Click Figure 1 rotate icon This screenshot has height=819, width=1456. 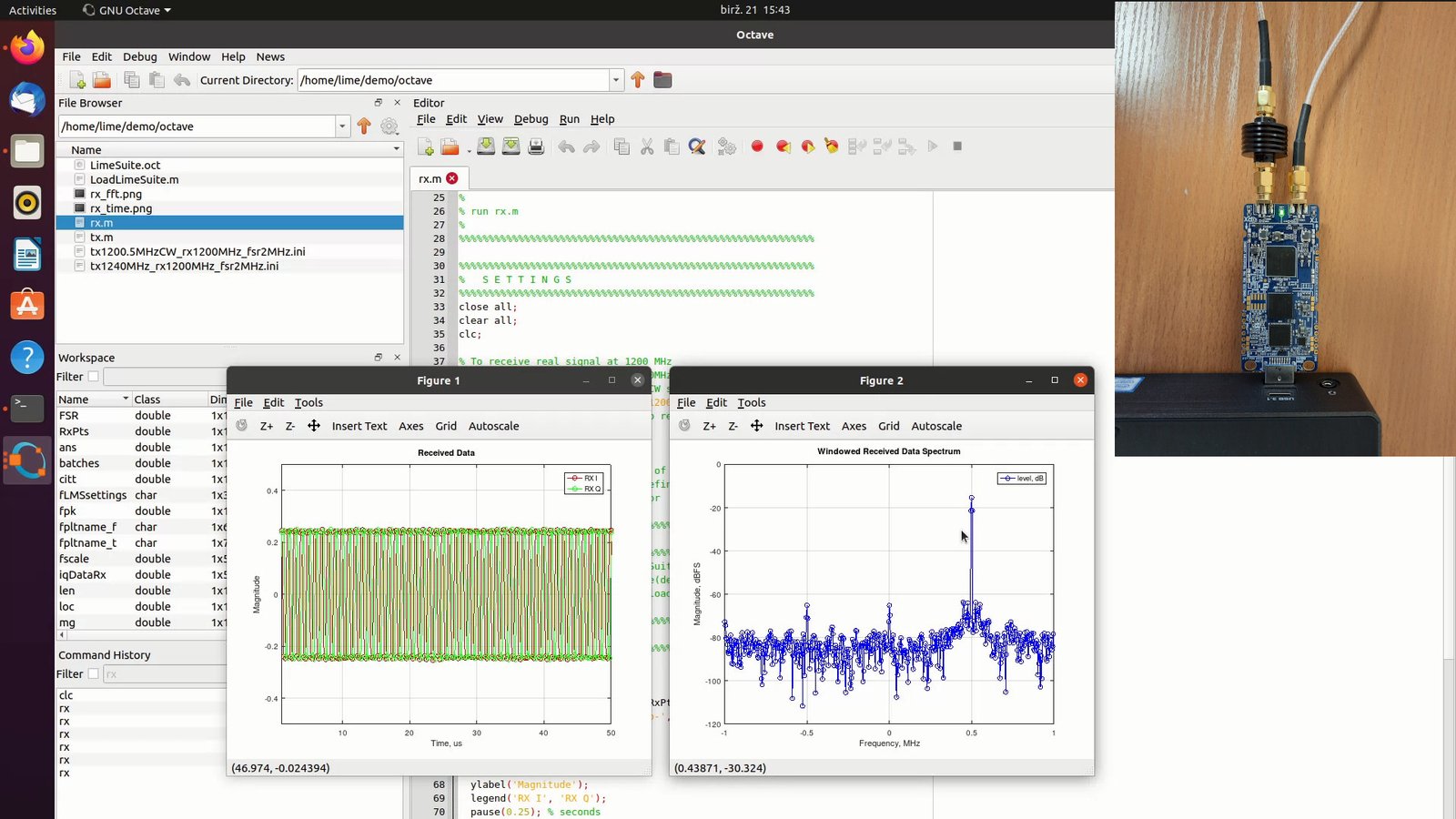point(241,426)
